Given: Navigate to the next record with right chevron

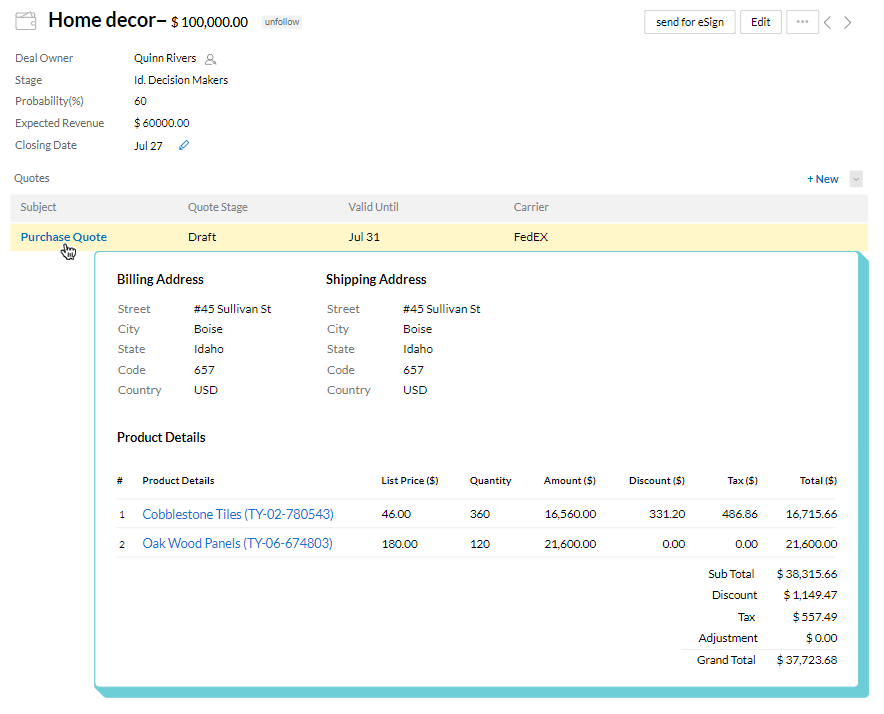Looking at the screenshot, I should (x=848, y=21).
